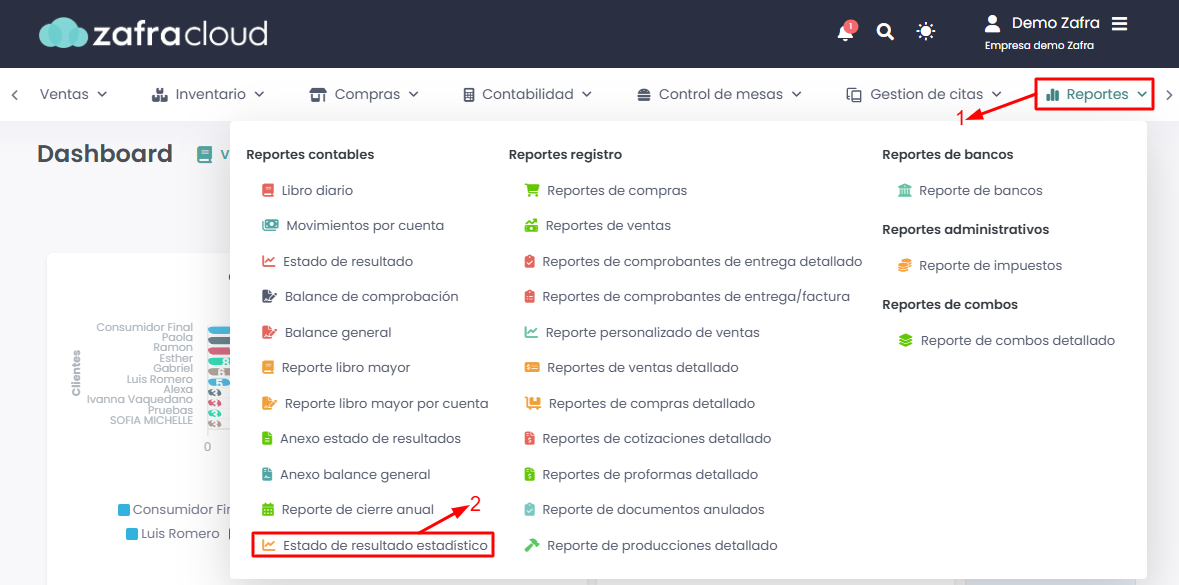1179x585 pixels.
Task: Click the Reportes de documentos anulados clipboard icon
Action: (529, 509)
